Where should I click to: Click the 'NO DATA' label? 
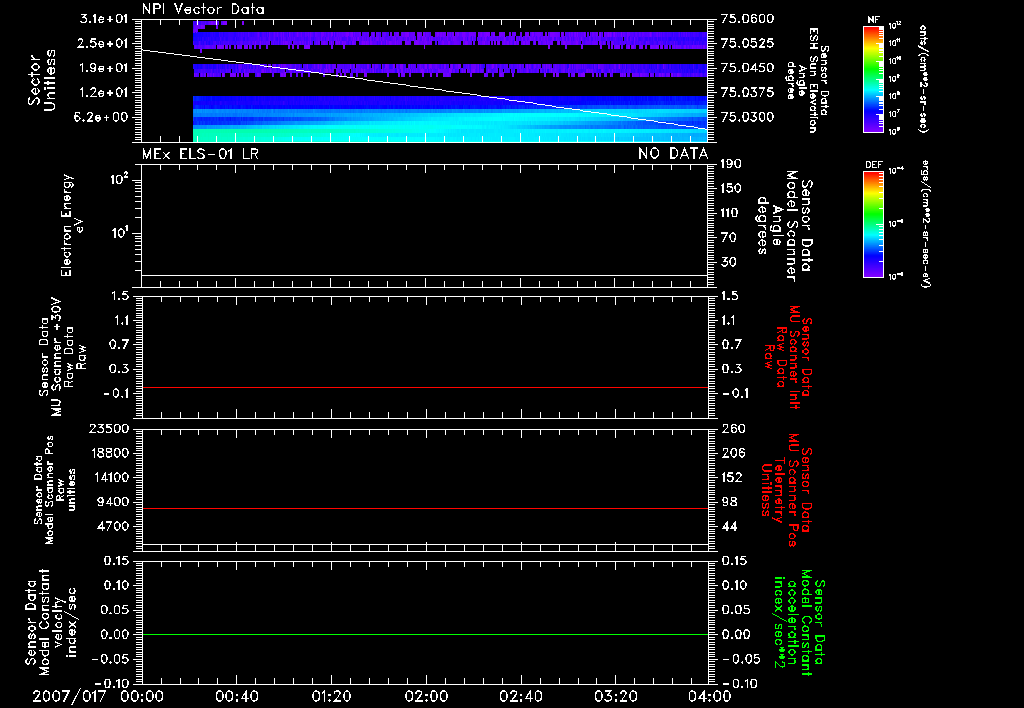click(x=673, y=154)
